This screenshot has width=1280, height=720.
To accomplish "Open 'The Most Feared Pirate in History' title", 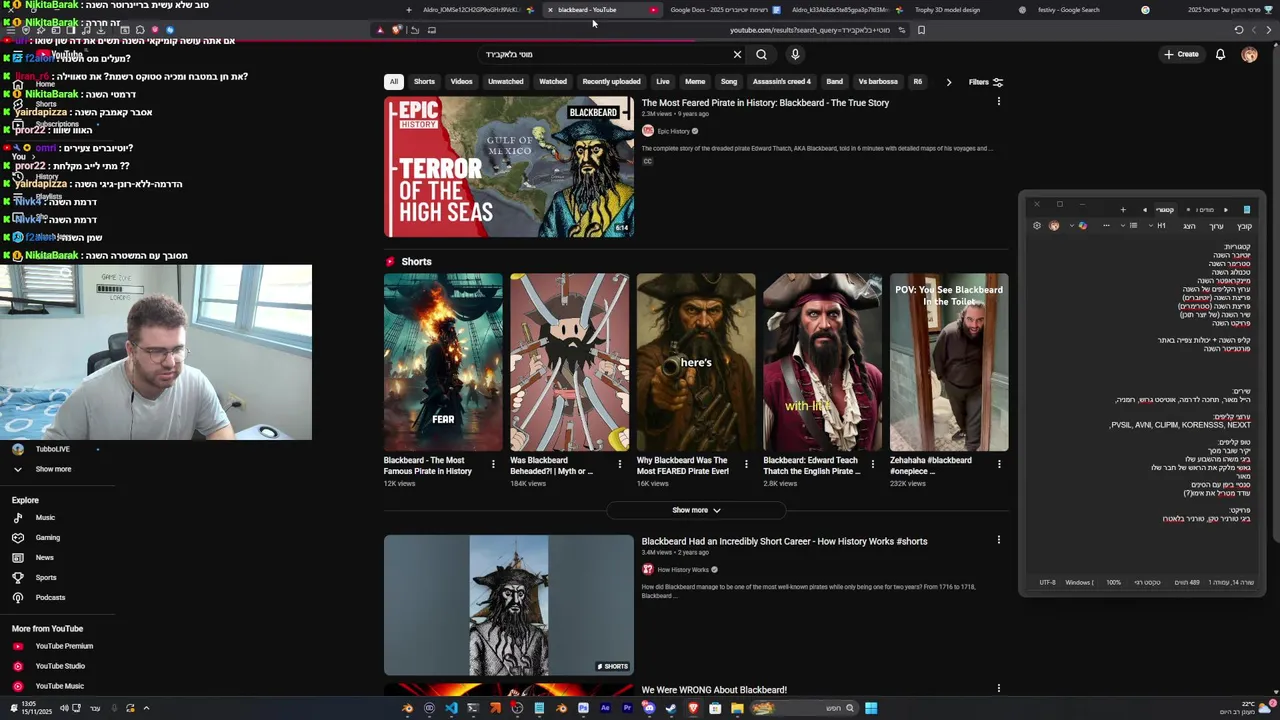I will [765, 103].
